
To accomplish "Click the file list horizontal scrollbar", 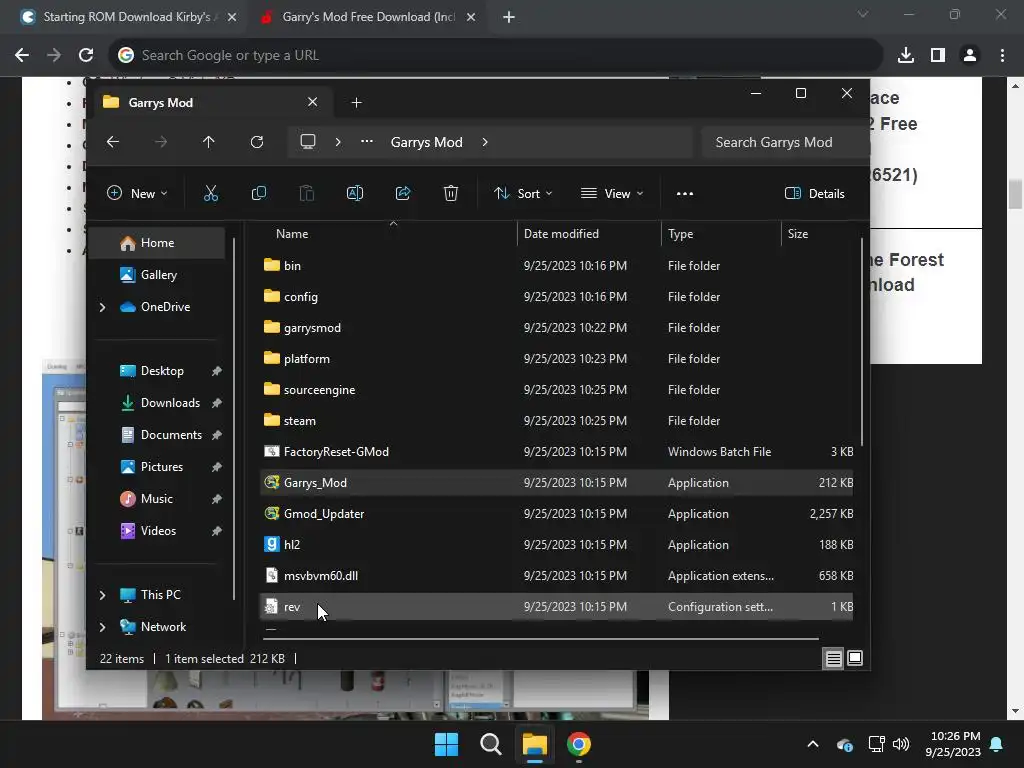I will click(x=541, y=638).
